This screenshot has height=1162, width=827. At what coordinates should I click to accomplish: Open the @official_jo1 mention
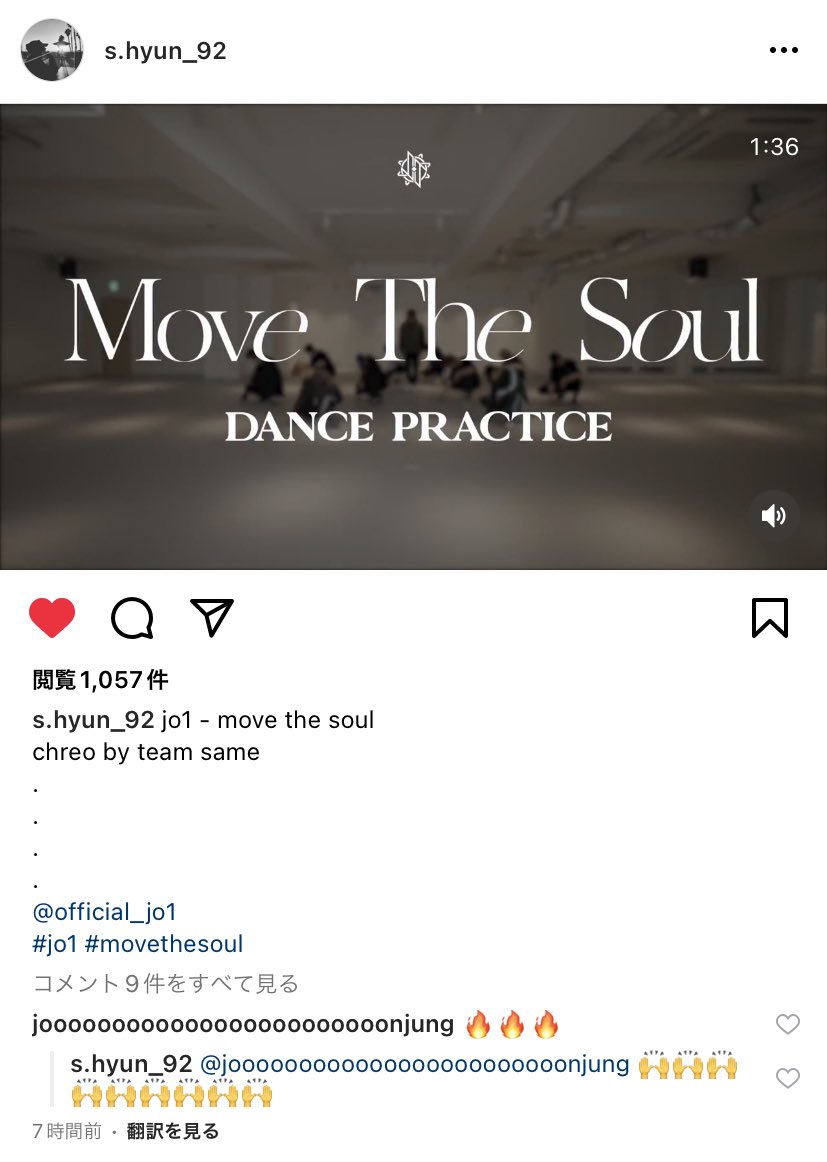click(104, 912)
